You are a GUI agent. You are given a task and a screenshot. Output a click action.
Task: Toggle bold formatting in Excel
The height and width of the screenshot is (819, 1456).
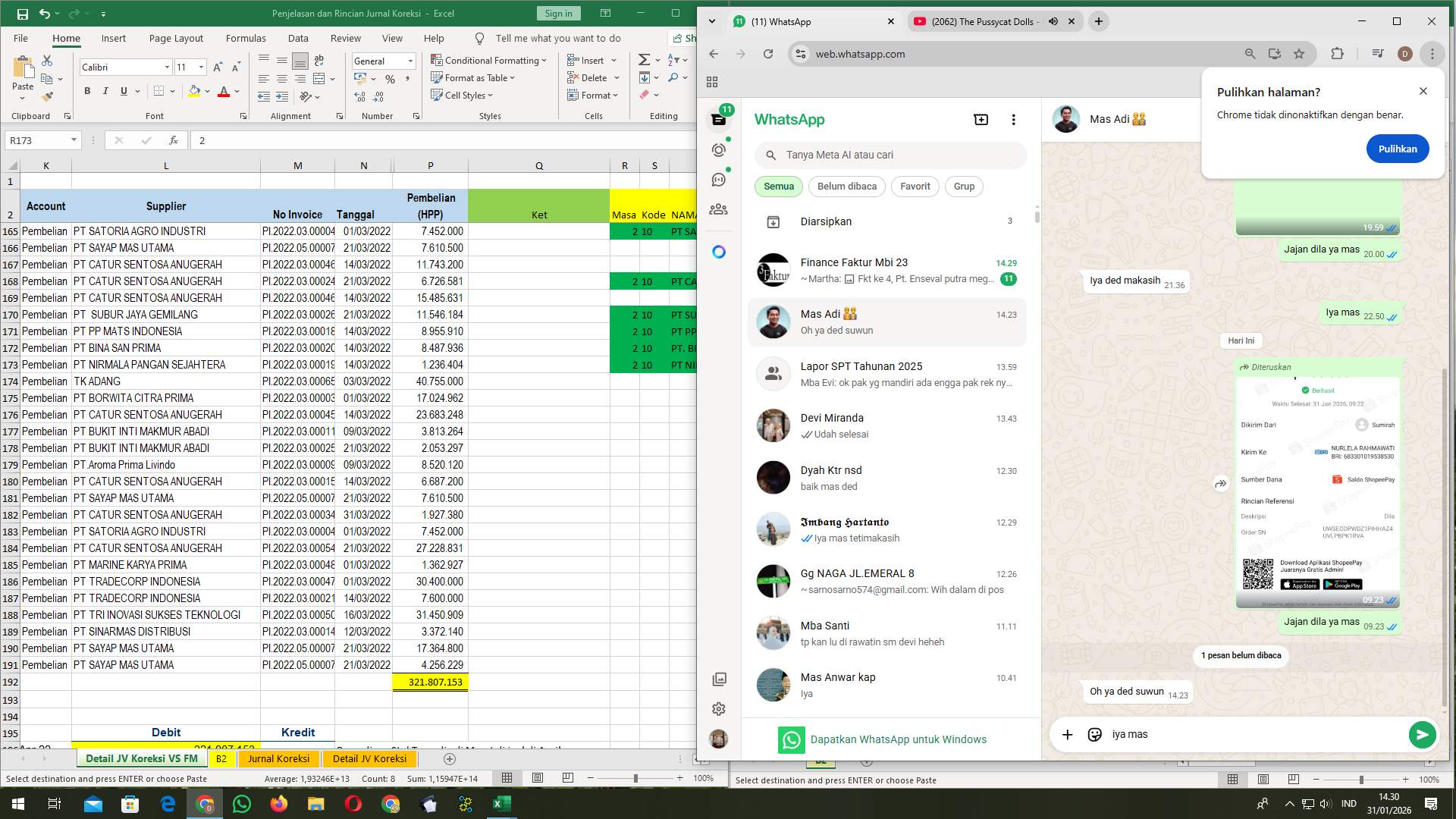[x=86, y=90]
